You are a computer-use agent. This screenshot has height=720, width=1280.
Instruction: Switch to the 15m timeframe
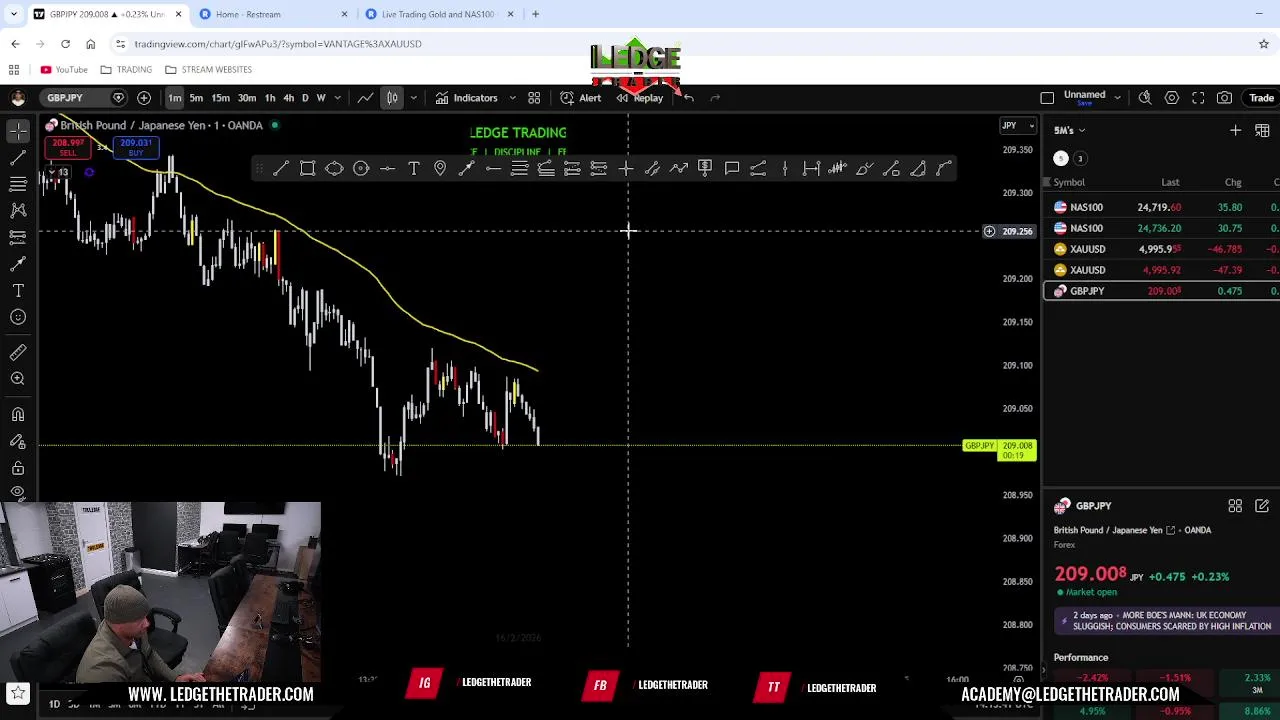(x=220, y=98)
